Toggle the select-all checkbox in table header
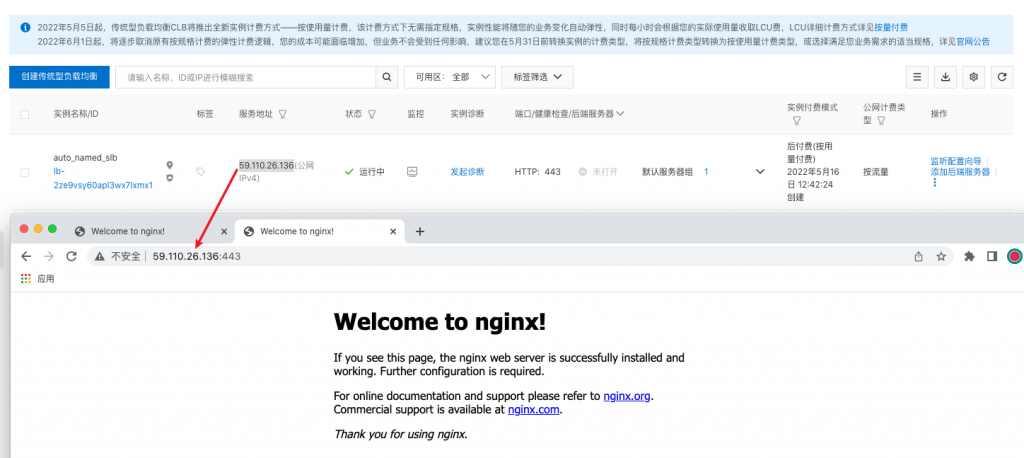 (25, 114)
